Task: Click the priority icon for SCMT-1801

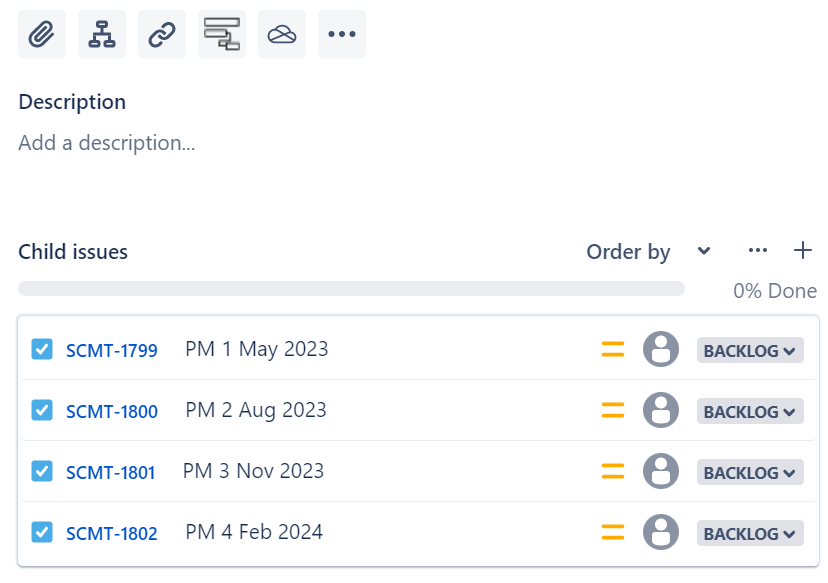Action: [x=613, y=471]
